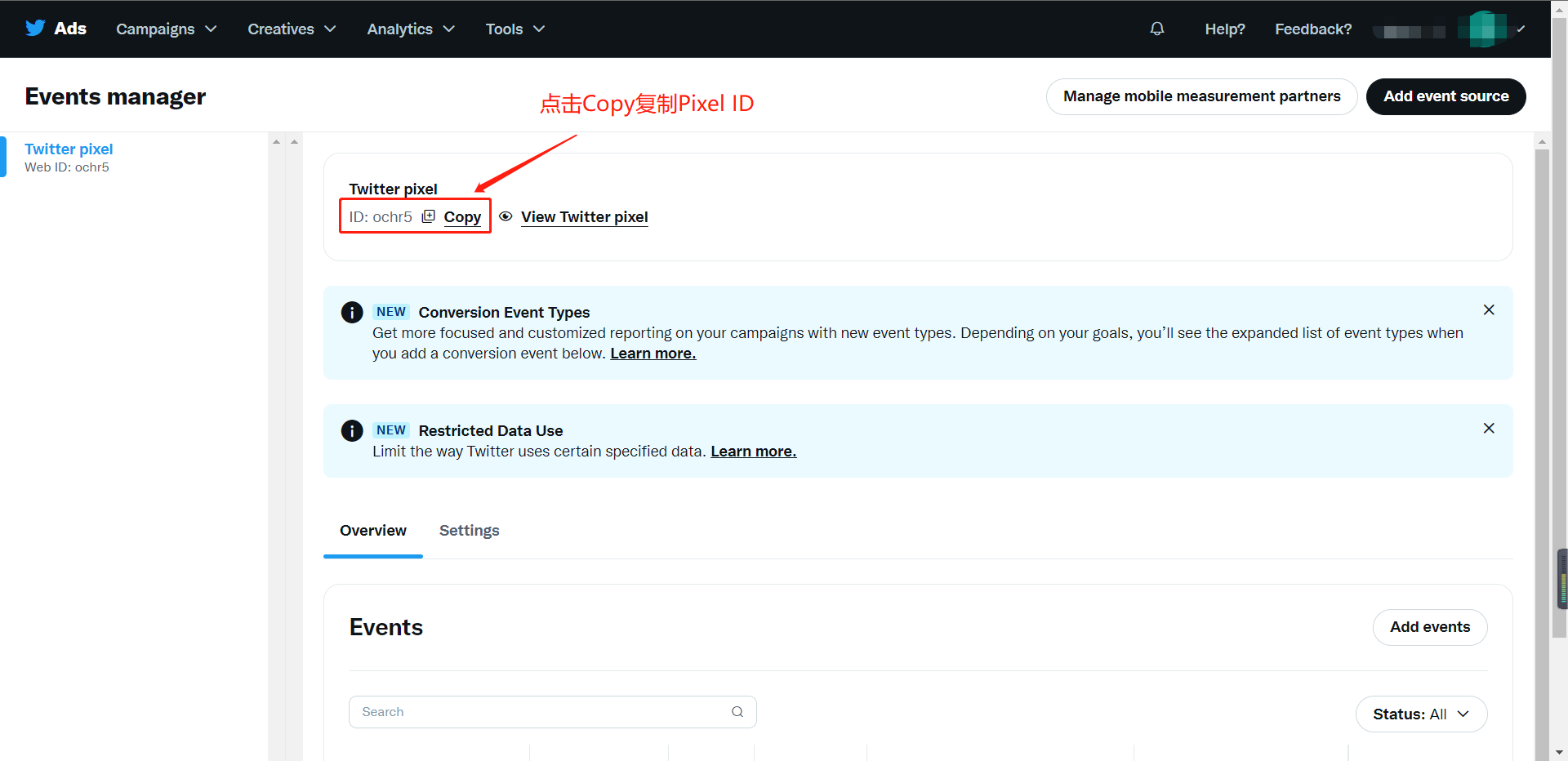
Task: Dismiss the Restricted Data Use notice
Action: [x=1489, y=428]
